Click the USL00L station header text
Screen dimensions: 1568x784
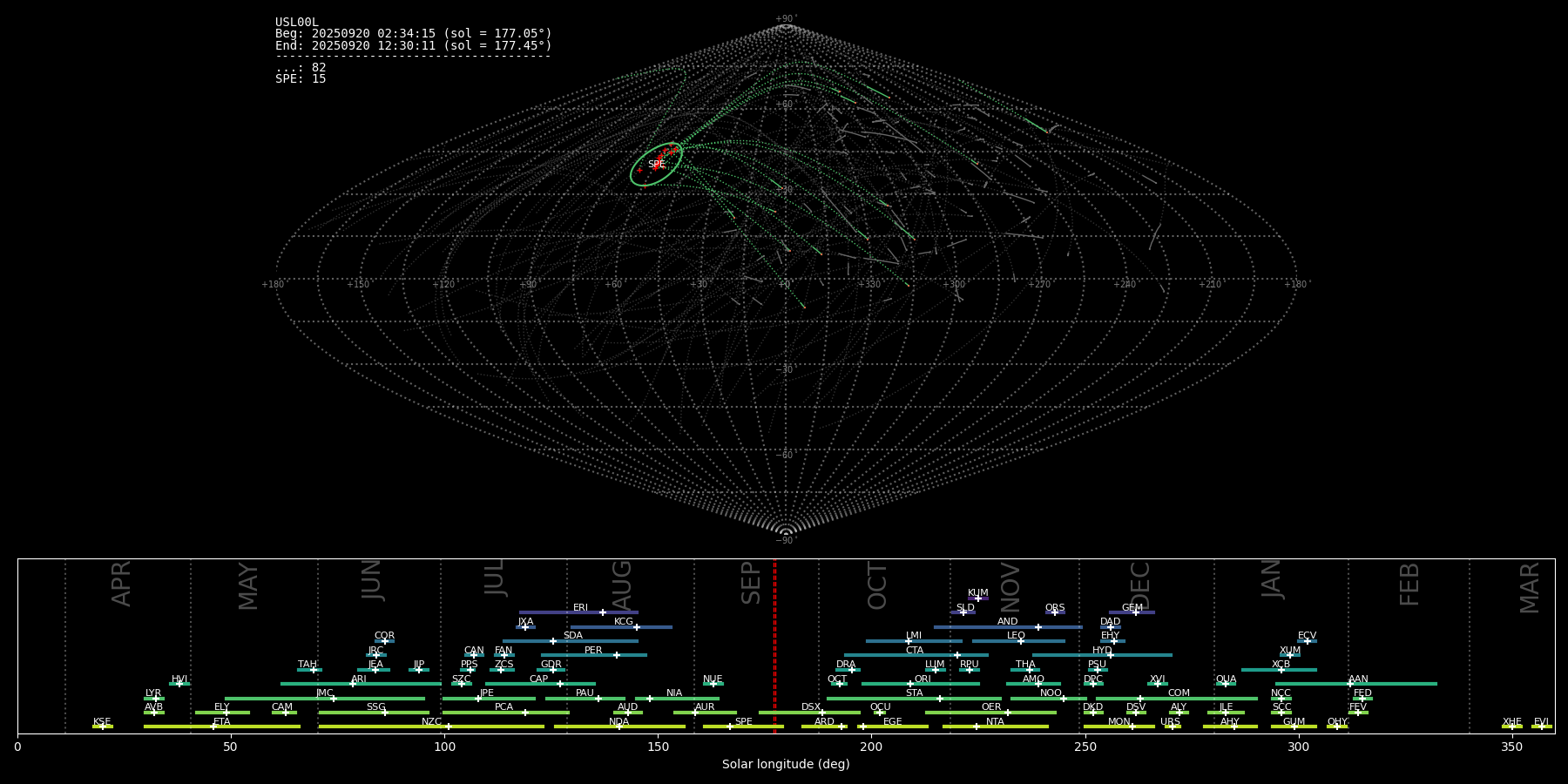(x=297, y=23)
